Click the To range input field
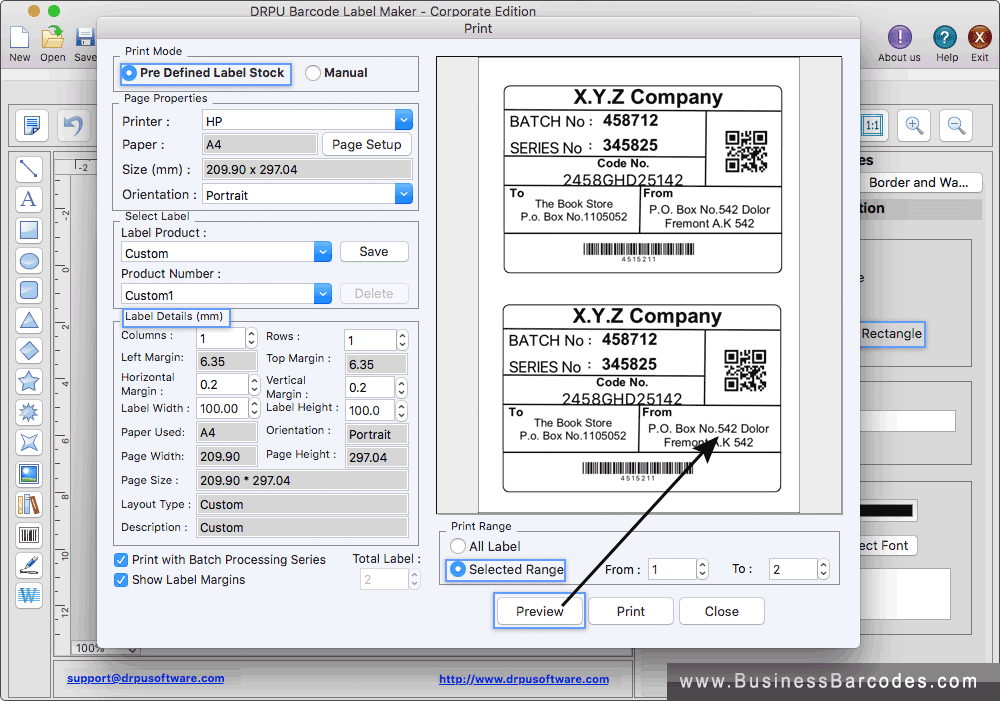 coord(793,569)
